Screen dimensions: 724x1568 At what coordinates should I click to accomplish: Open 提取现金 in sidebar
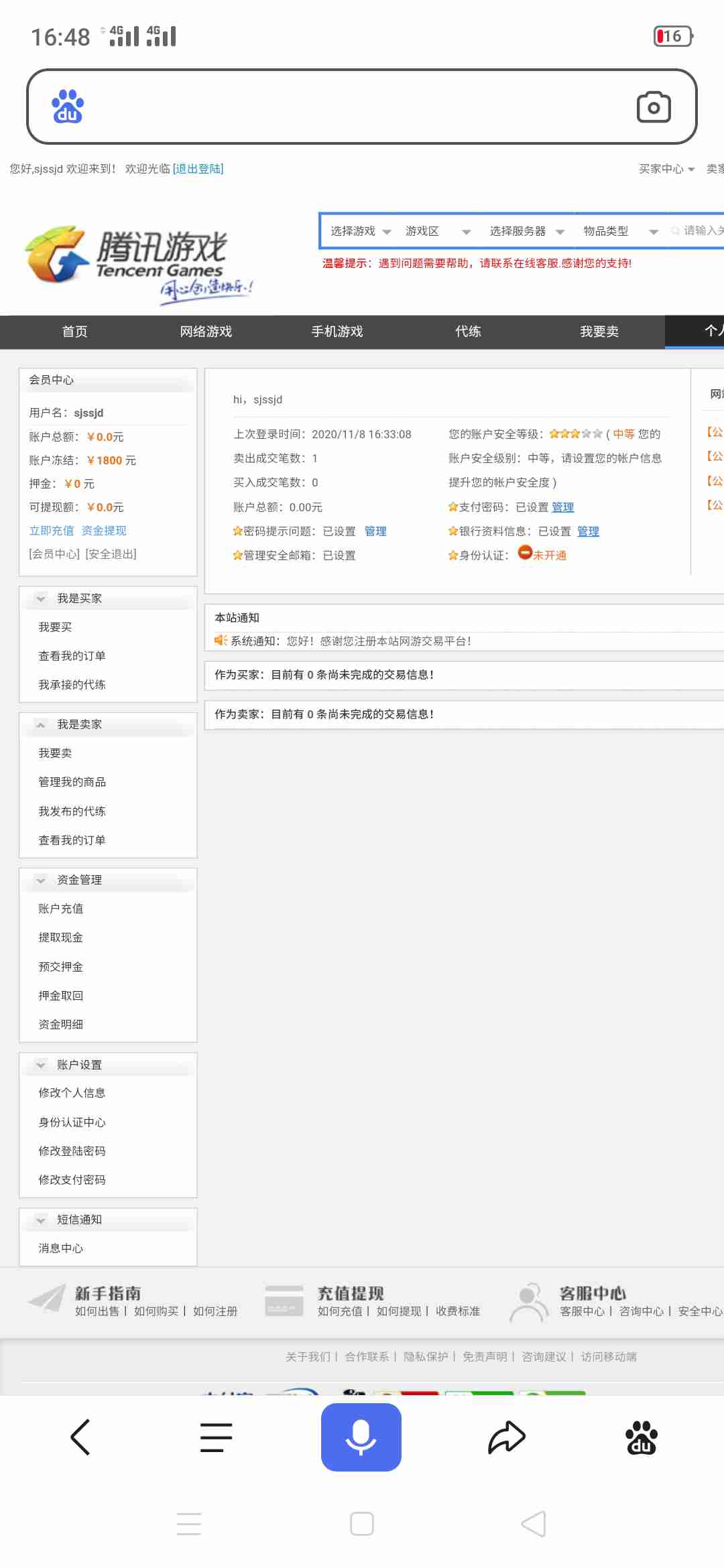point(61,937)
